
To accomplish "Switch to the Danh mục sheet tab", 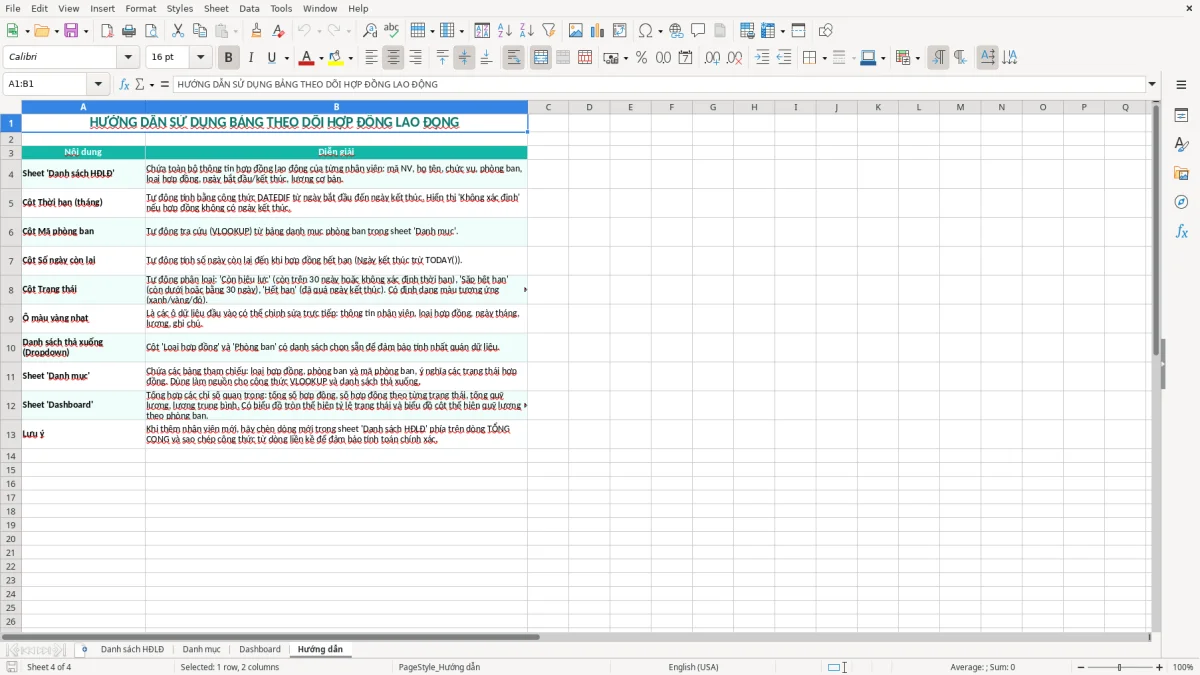I will point(201,649).
